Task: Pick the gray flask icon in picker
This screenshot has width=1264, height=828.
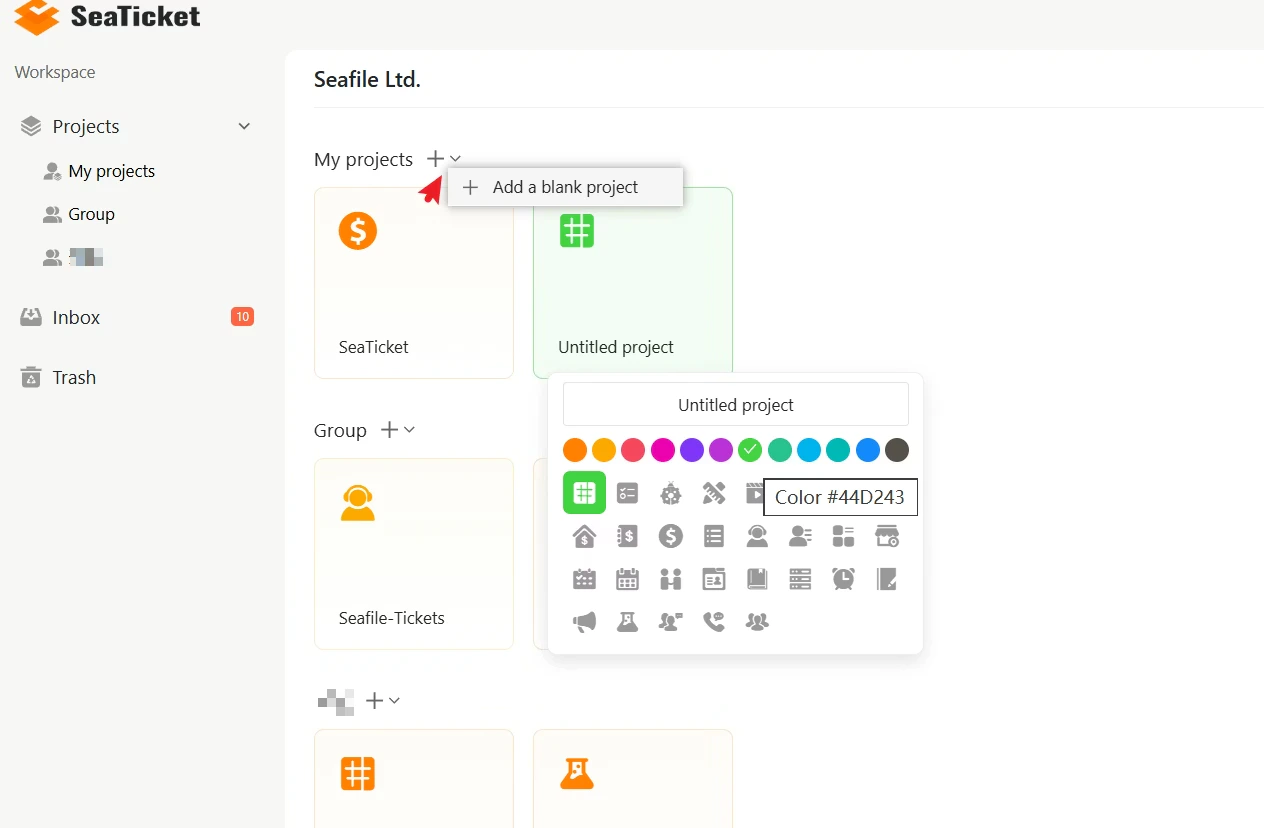Action: click(627, 621)
